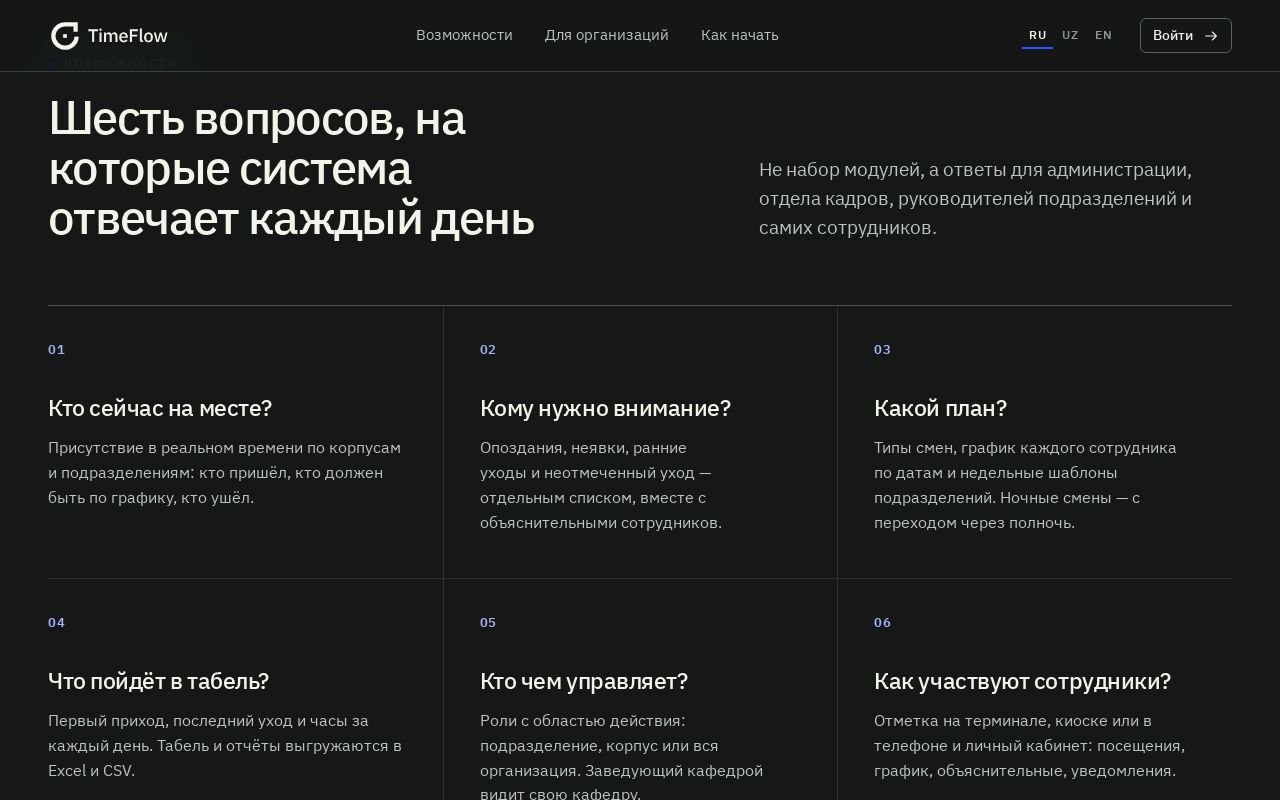Click the card number 05
The width and height of the screenshot is (1280, 800).
coord(488,622)
